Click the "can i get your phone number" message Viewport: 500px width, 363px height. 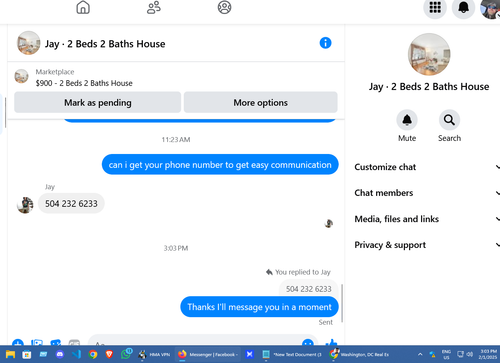220,165
